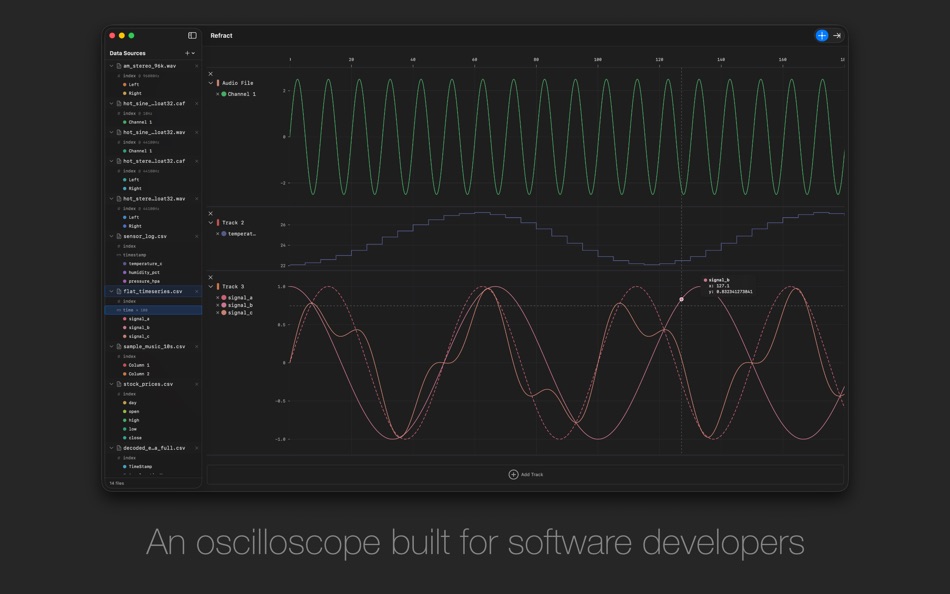The height and width of the screenshot is (594, 950).
Task: Collapse the Track 2 chevron
Action: [x=211, y=223]
